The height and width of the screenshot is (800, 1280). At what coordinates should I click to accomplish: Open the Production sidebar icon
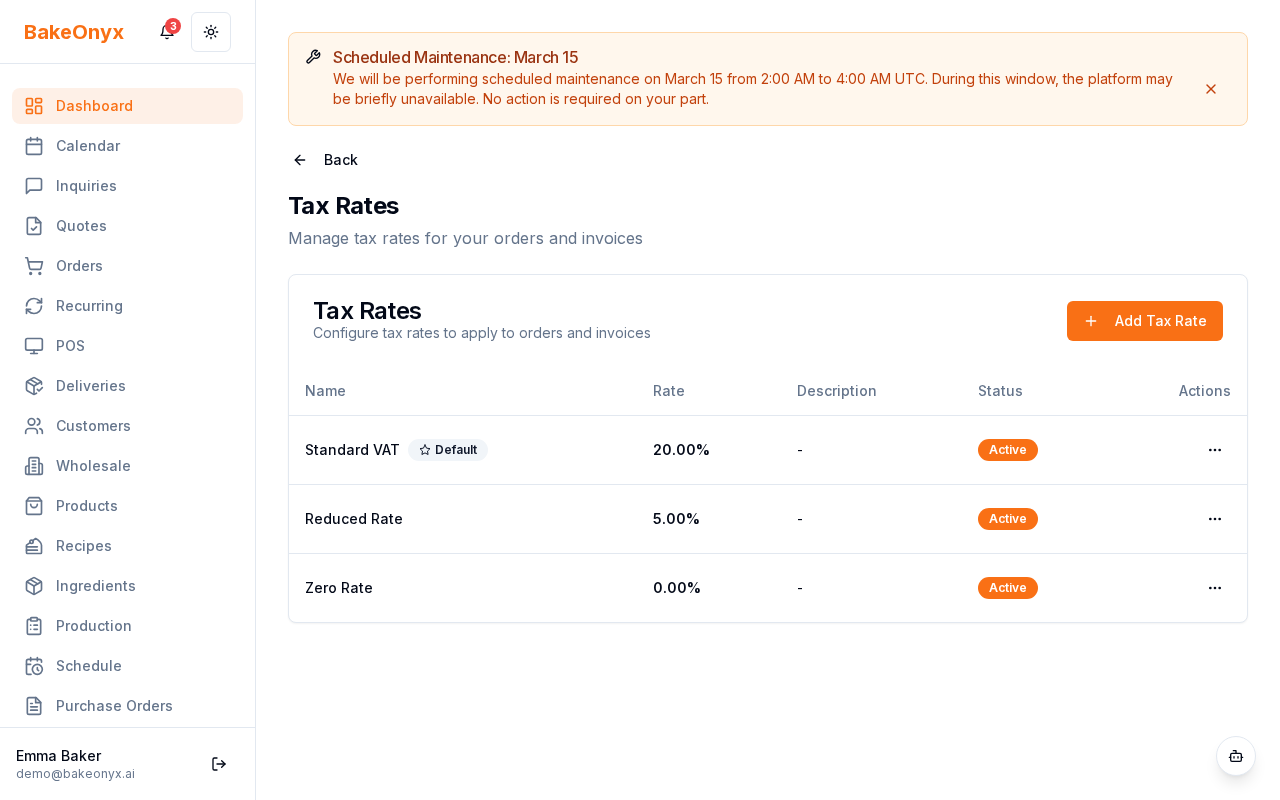tap(34, 626)
